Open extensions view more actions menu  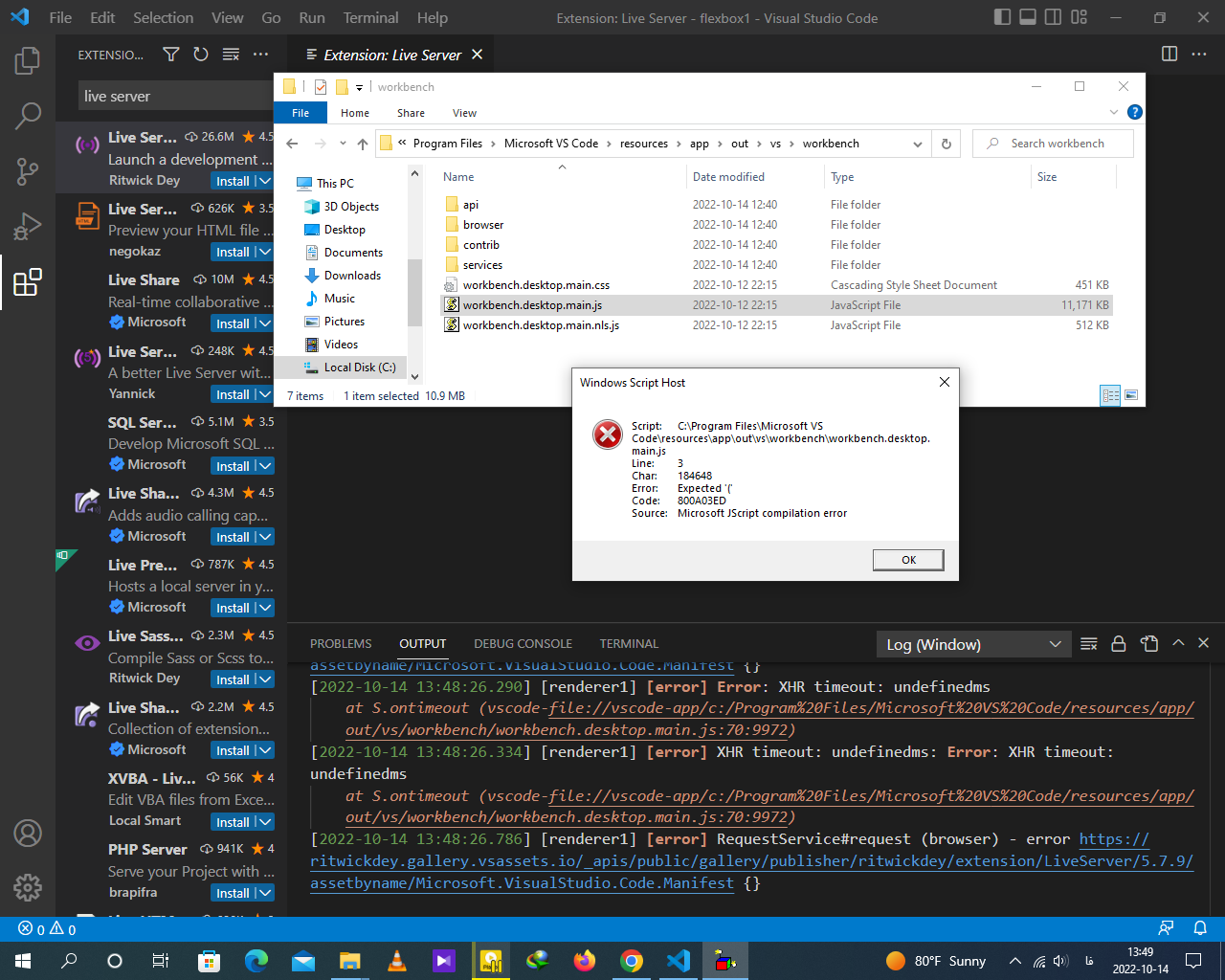click(x=260, y=55)
